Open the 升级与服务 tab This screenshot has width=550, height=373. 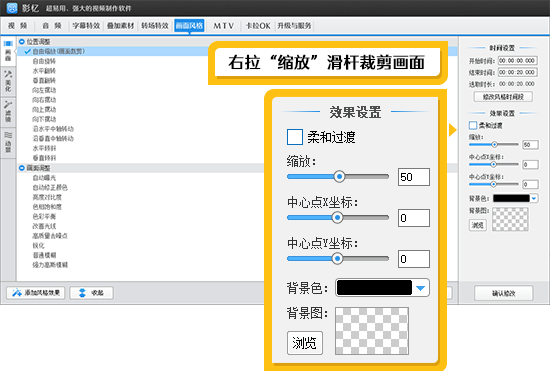coord(294,26)
